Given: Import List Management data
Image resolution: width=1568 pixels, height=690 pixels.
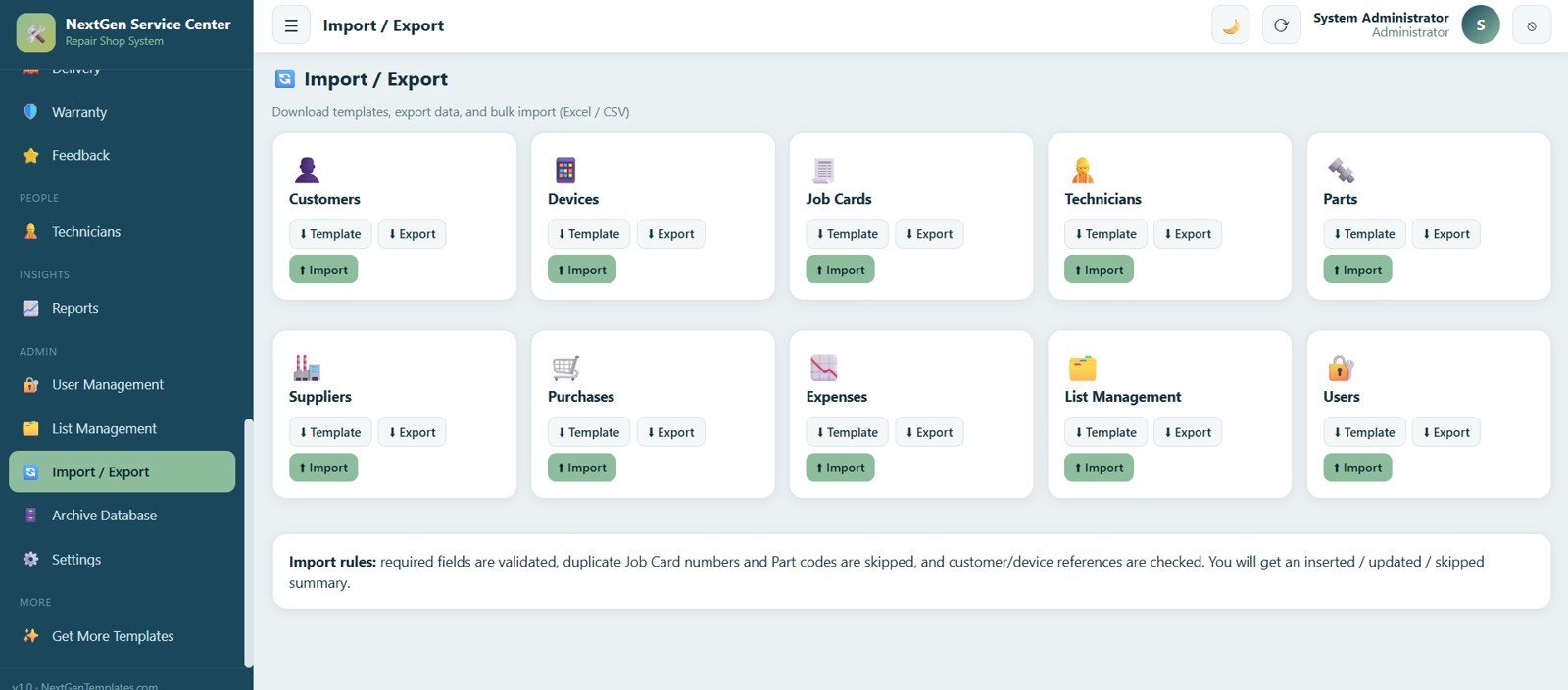Looking at the screenshot, I should (x=1099, y=468).
